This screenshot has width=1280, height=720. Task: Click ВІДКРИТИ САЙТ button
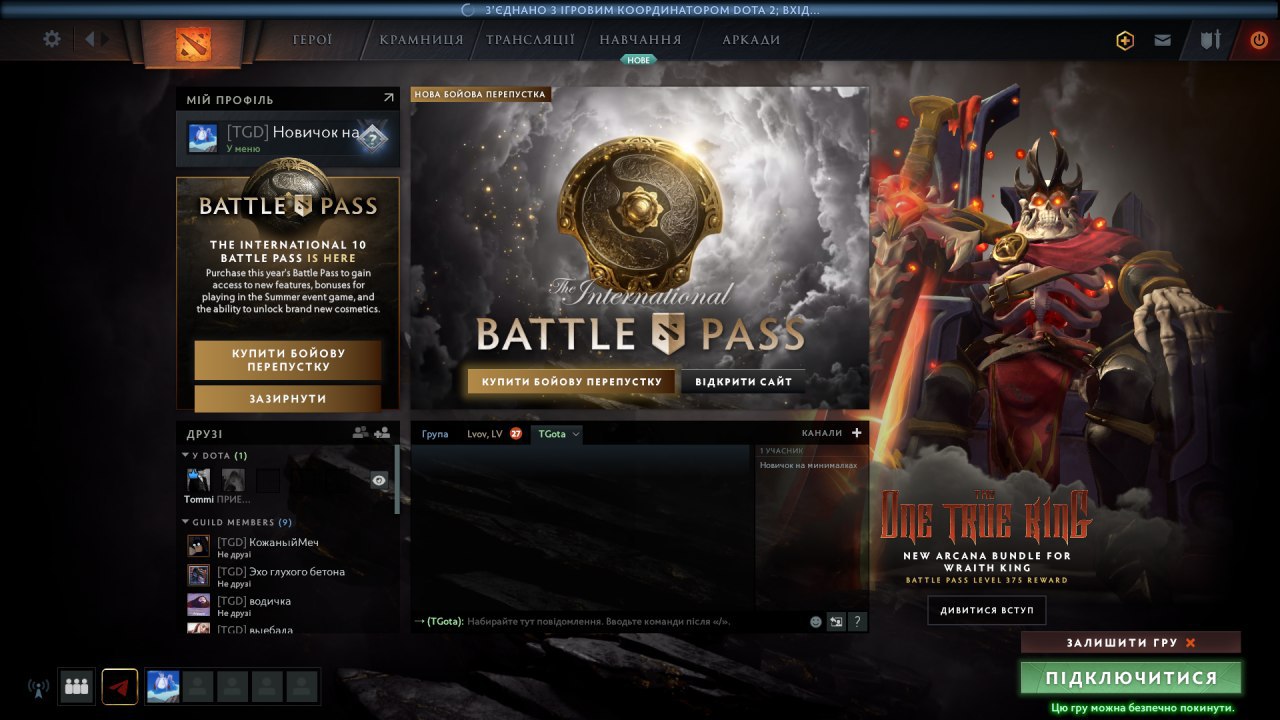[743, 381]
